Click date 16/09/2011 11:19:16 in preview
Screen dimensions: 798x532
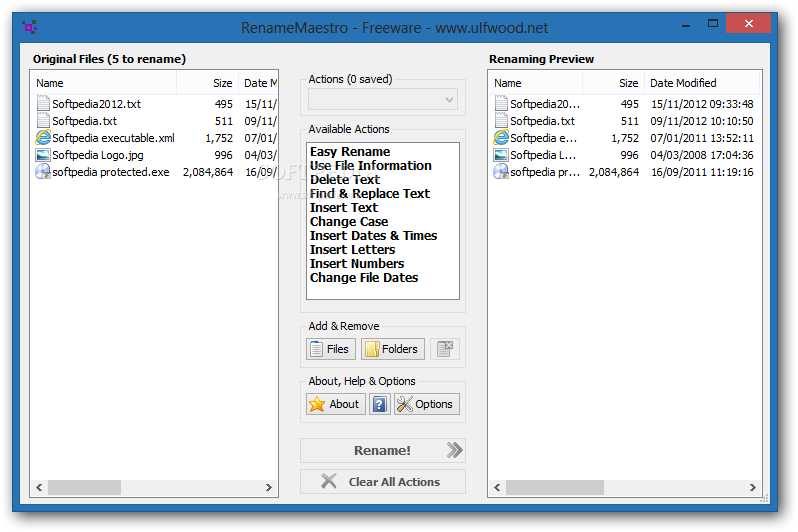click(702, 172)
